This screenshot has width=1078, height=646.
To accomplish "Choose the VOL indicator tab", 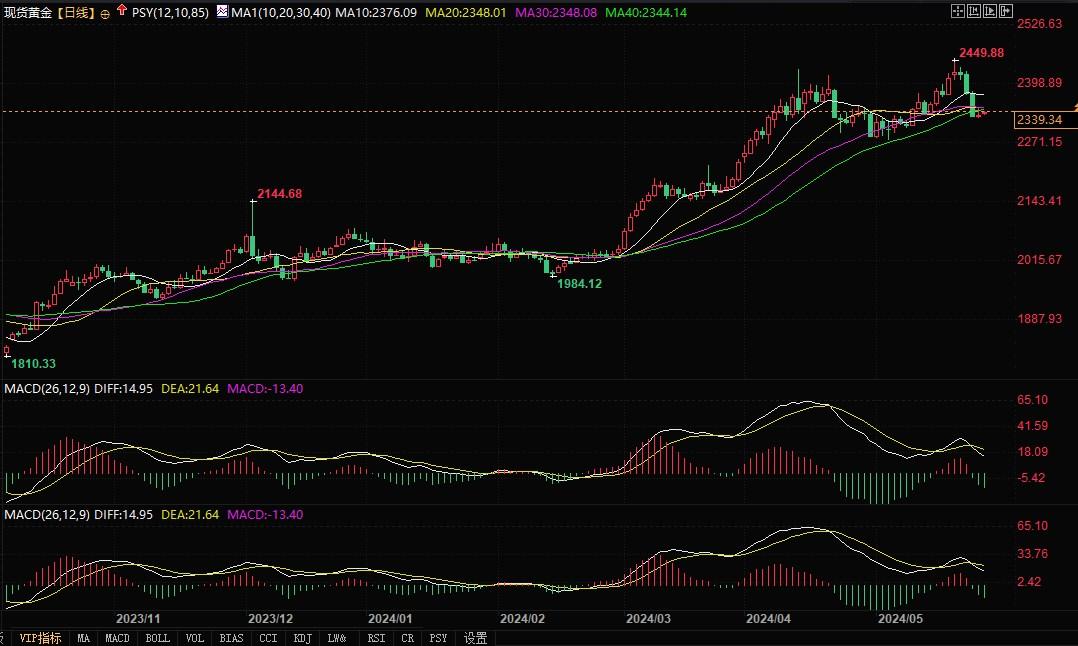I will pyautogui.click(x=194, y=638).
